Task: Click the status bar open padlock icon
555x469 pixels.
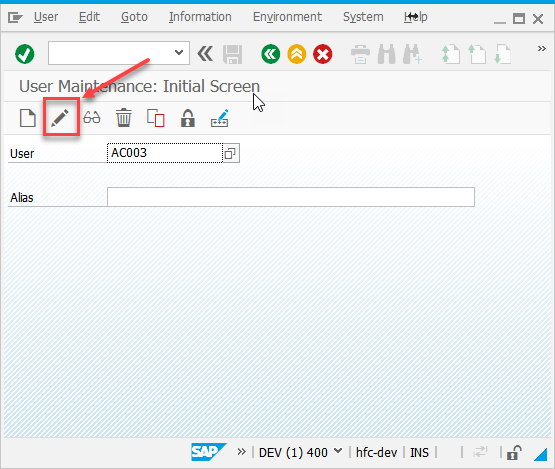Action: 514,452
